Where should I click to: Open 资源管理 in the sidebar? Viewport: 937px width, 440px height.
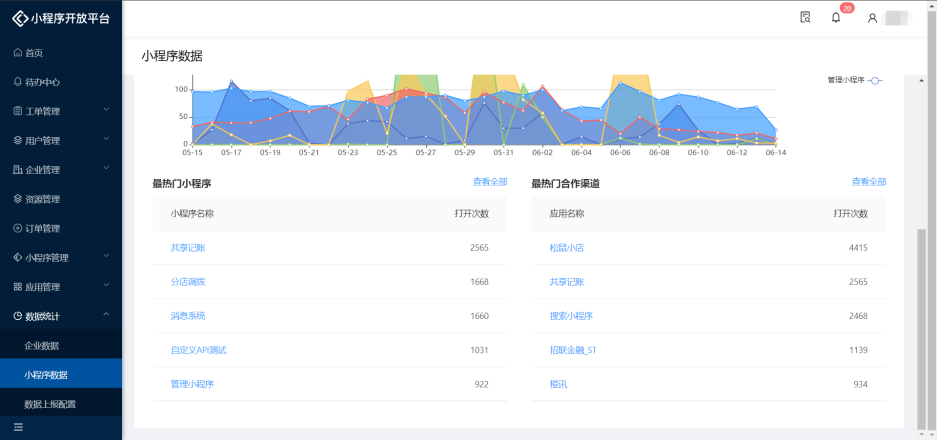point(42,199)
